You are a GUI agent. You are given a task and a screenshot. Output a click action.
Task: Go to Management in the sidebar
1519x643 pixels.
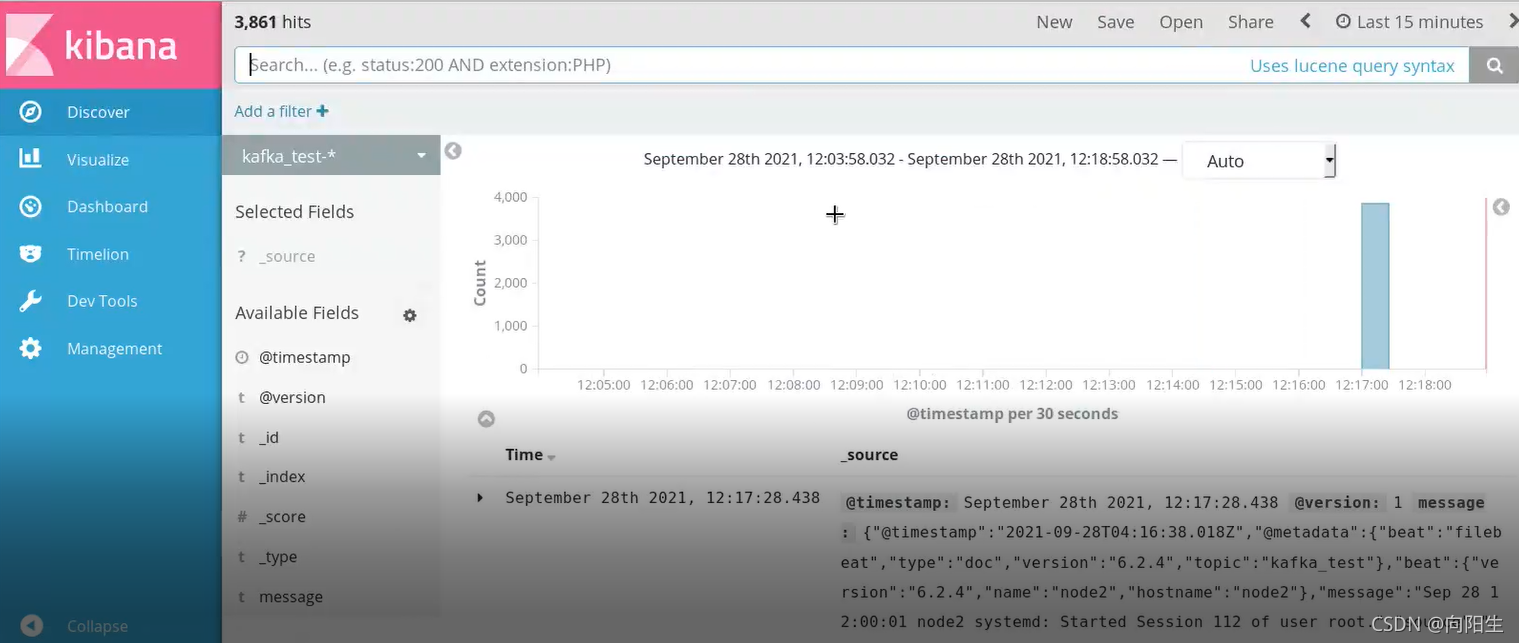point(114,348)
